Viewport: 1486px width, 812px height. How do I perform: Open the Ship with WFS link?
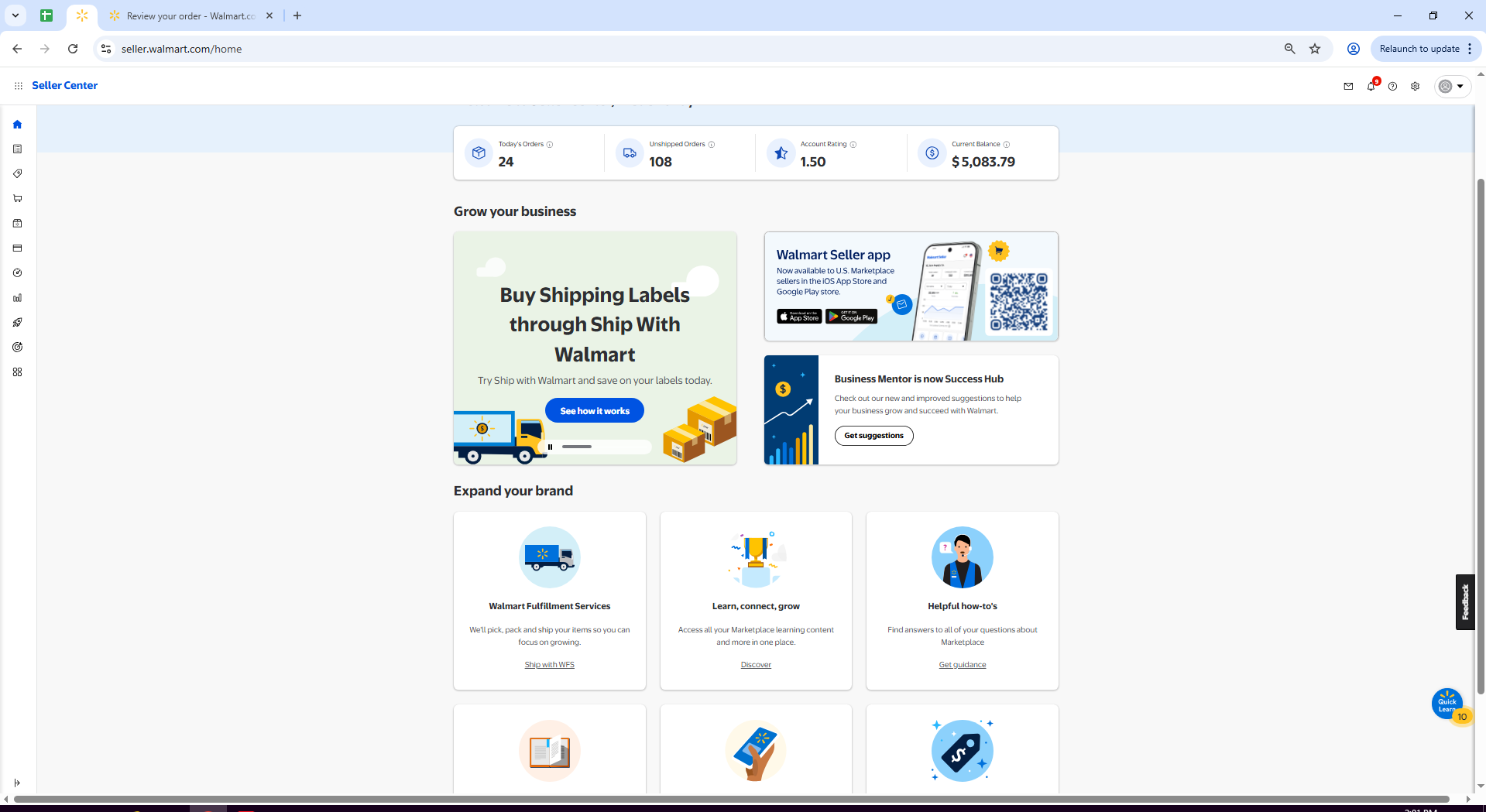coord(549,665)
